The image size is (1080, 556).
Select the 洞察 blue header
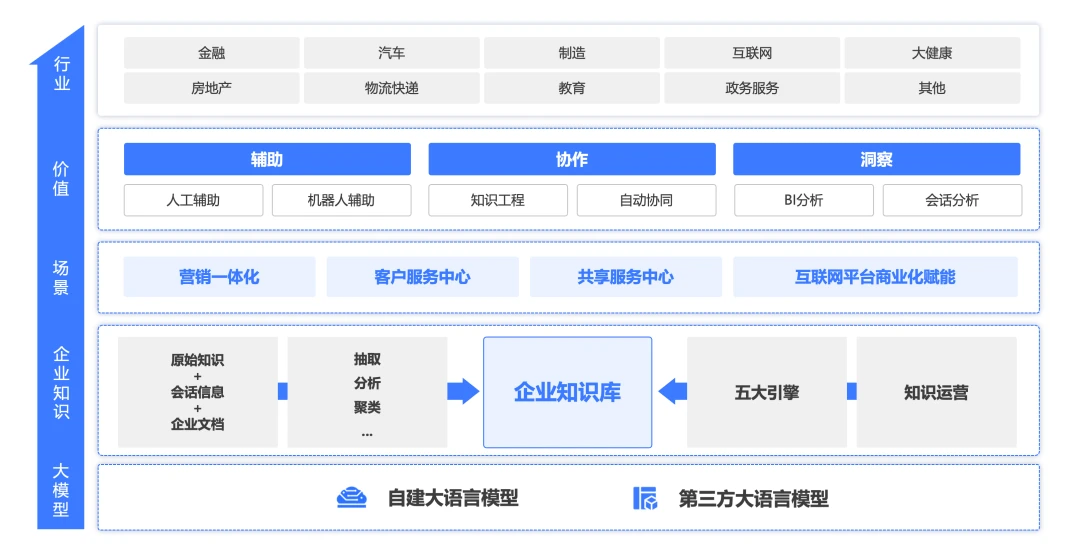[x=876, y=159]
